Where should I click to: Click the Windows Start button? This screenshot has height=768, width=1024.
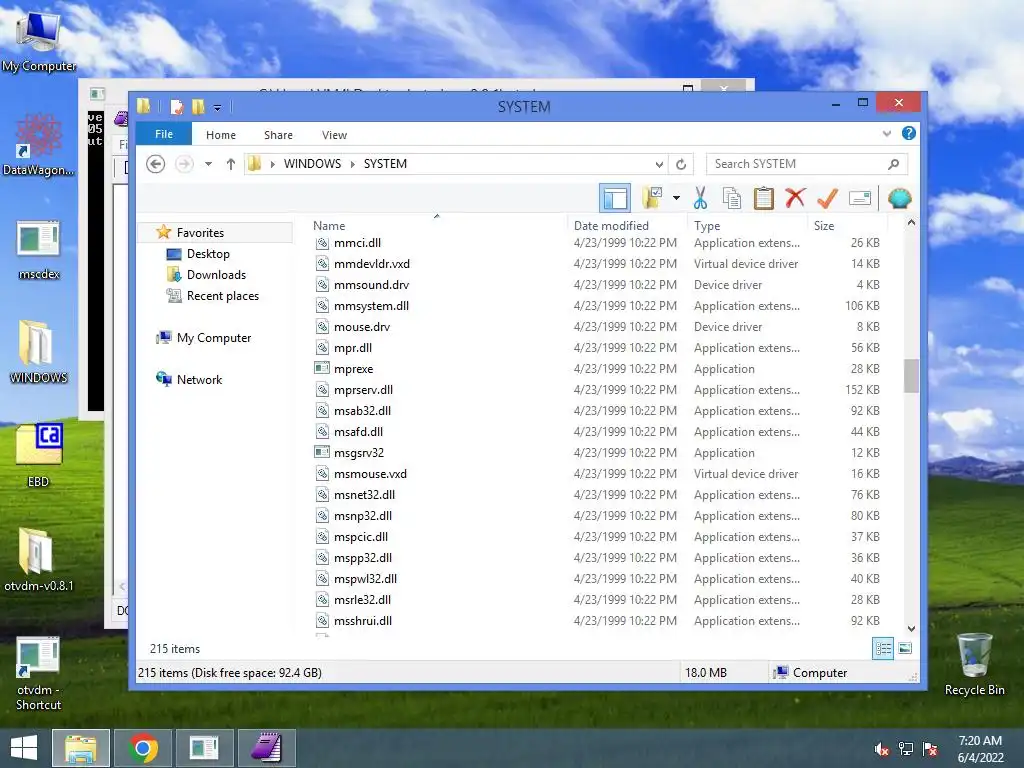click(x=24, y=748)
